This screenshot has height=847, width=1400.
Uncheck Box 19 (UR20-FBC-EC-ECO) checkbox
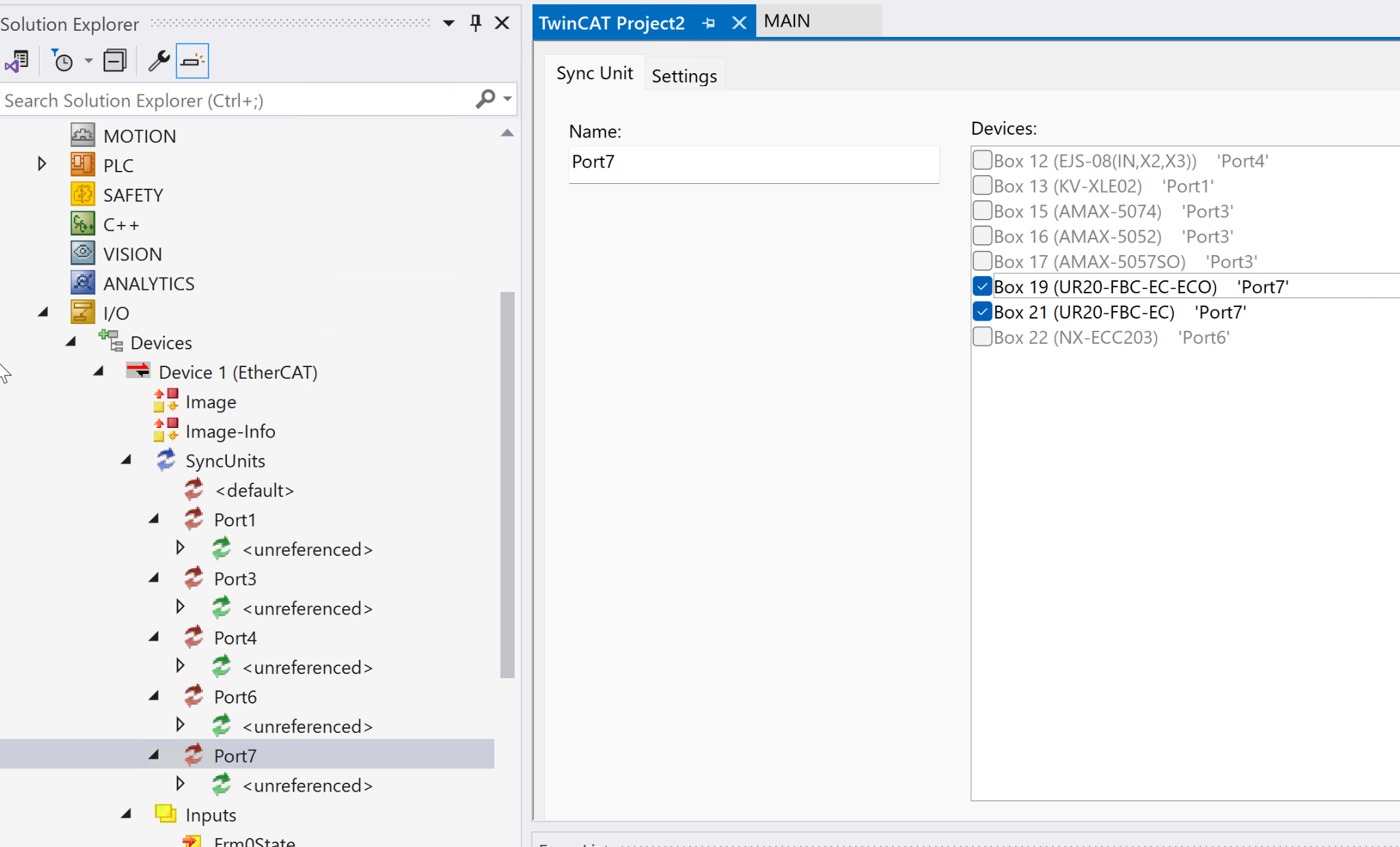click(982, 286)
